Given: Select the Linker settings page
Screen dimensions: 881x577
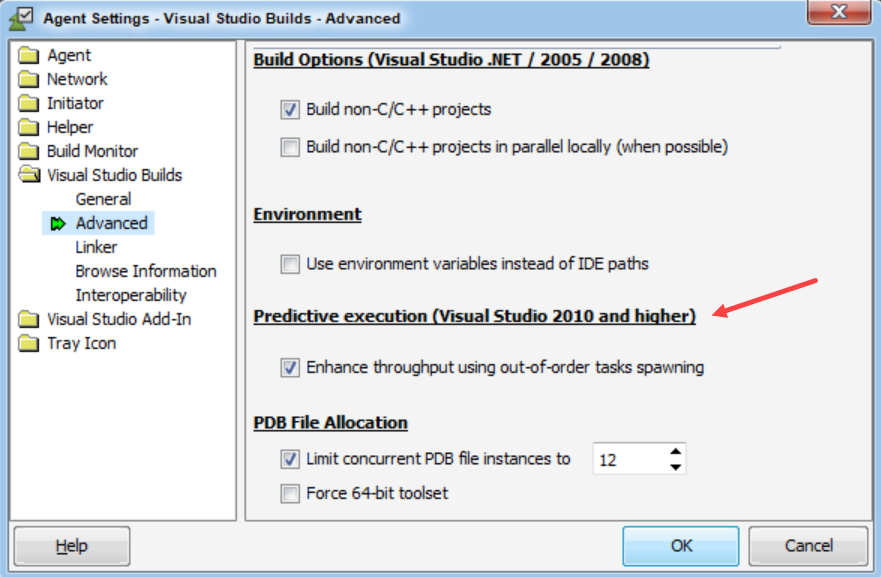Looking at the screenshot, I should tap(96, 247).
